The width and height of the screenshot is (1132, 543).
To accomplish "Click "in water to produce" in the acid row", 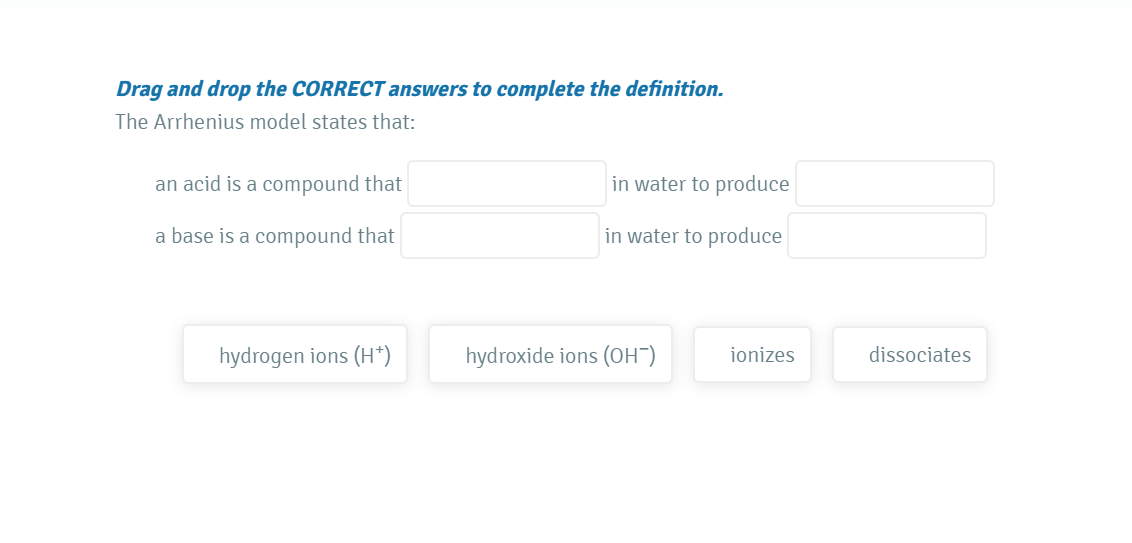I will pos(700,184).
